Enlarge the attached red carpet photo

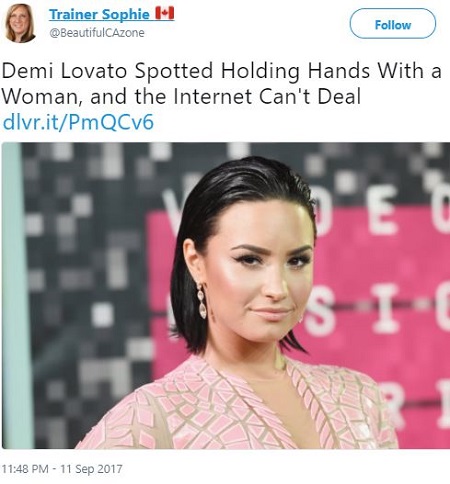tap(226, 295)
